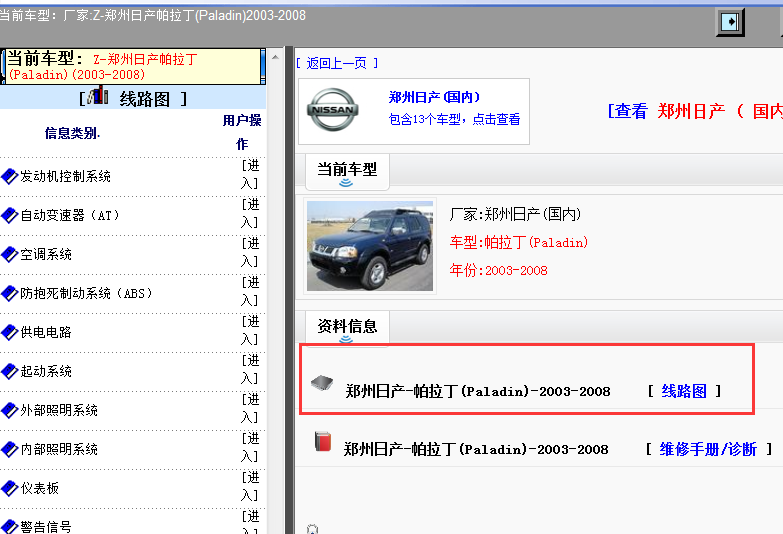783x534 pixels.
Task: Click the 外部照明系统 list item text
Action: click(59, 410)
